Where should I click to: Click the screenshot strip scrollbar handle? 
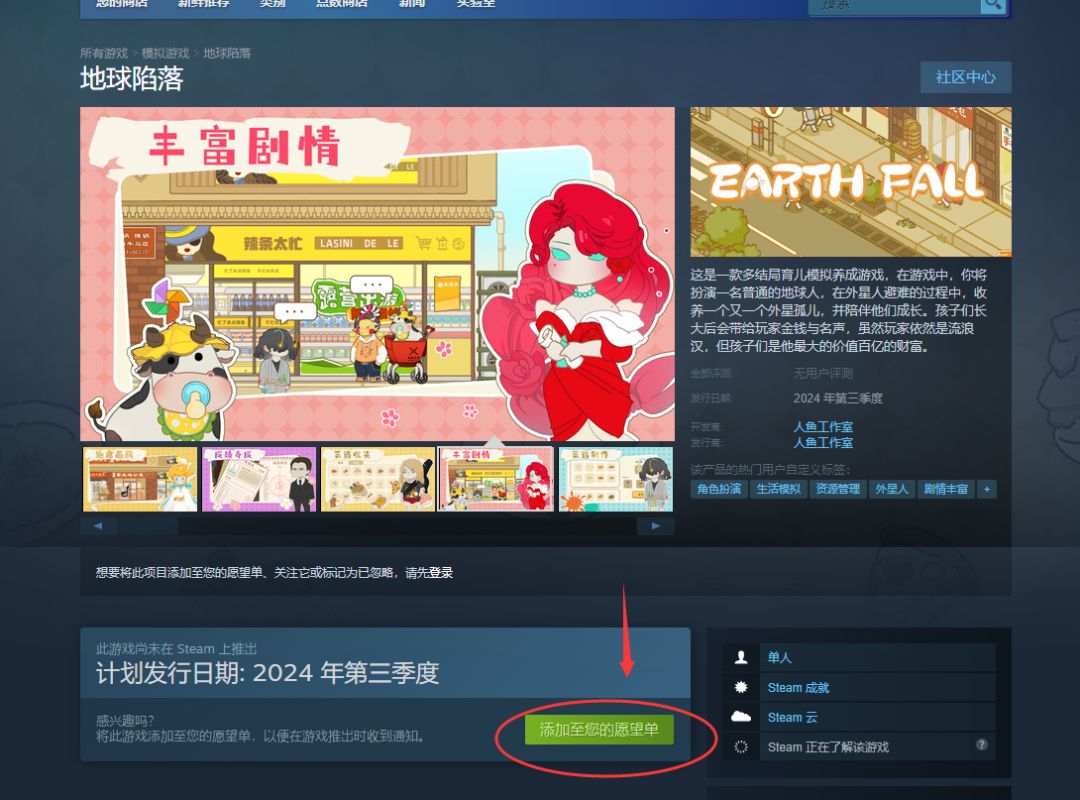click(148, 526)
